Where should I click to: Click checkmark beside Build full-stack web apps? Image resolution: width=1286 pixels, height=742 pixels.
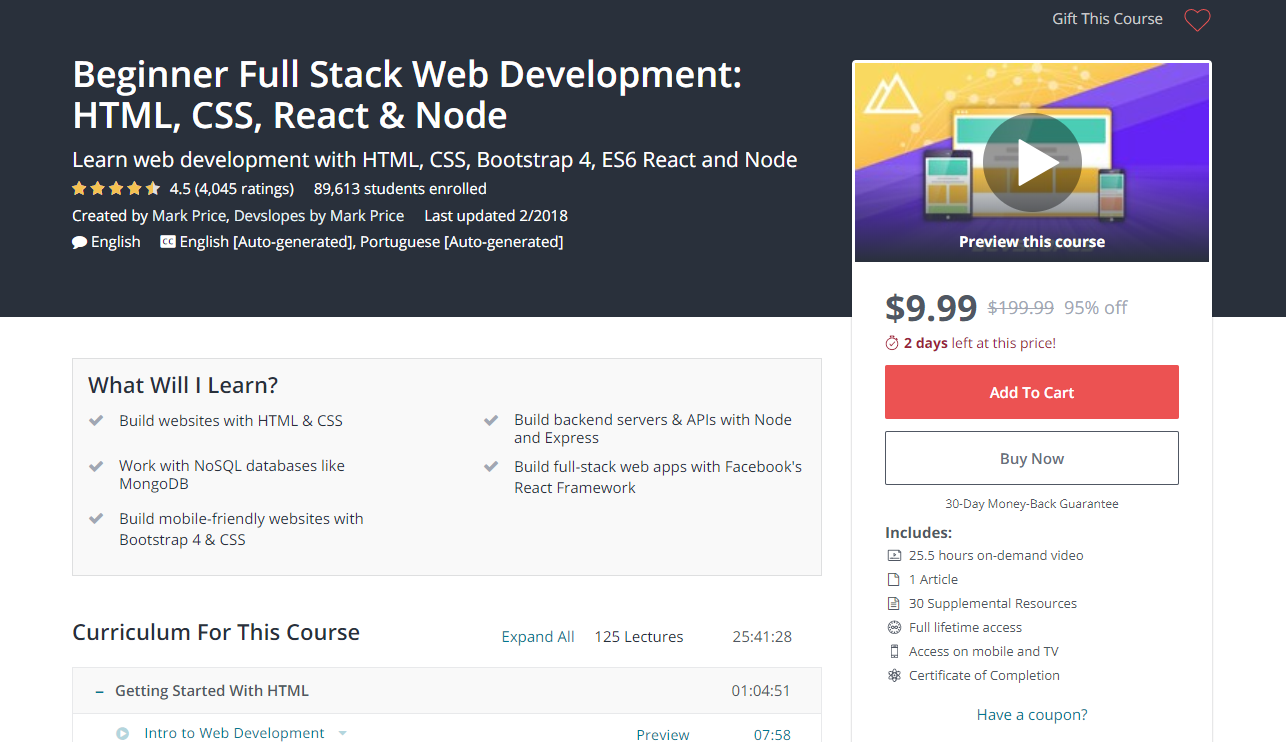pyautogui.click(x=491, y=467)
